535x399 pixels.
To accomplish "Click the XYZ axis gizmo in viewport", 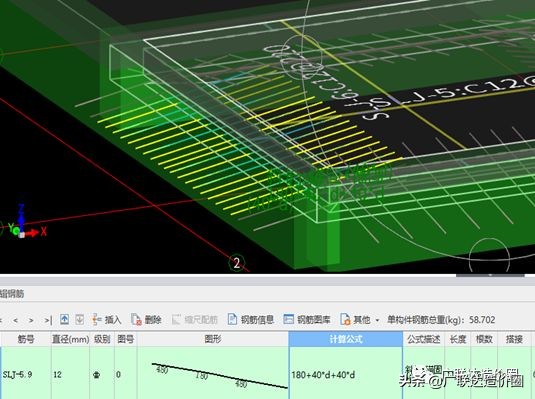I will (27, 222).
